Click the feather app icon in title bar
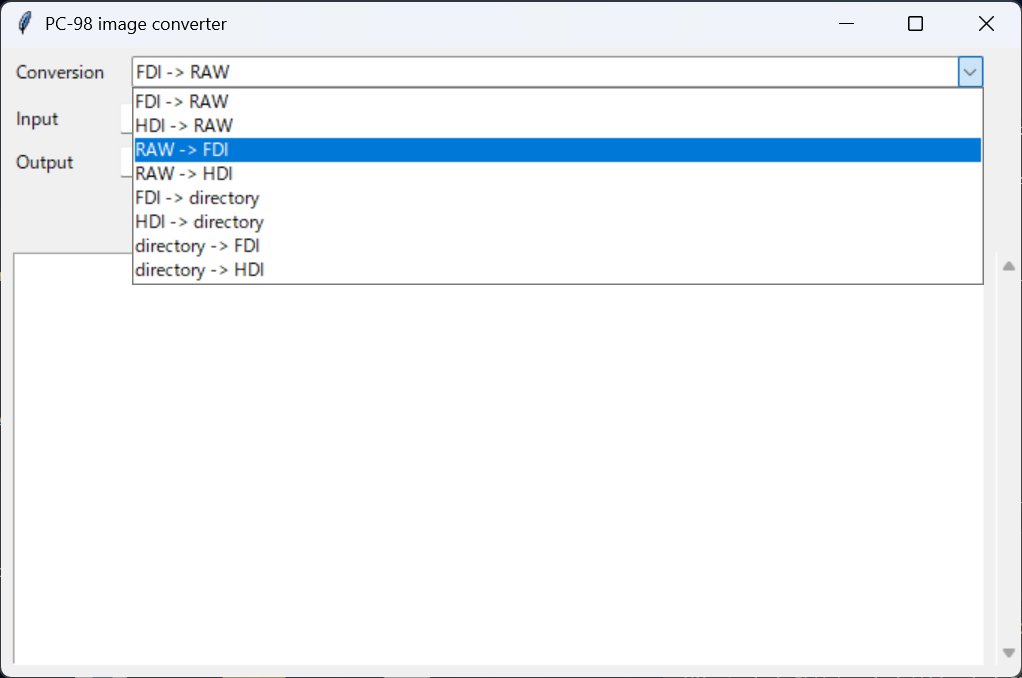 (x=25, y=23)
